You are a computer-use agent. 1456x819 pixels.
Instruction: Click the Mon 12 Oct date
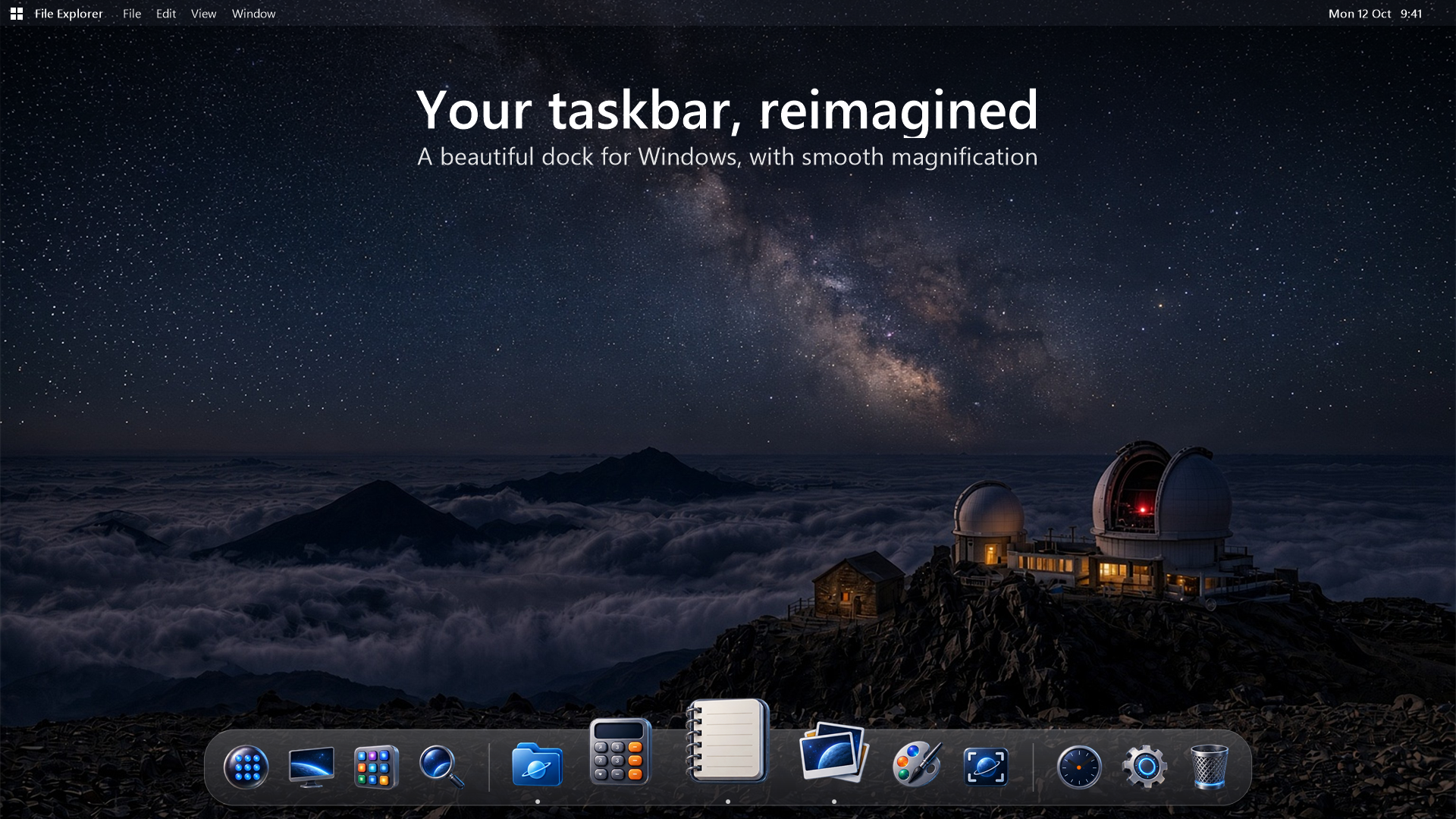1360,14
